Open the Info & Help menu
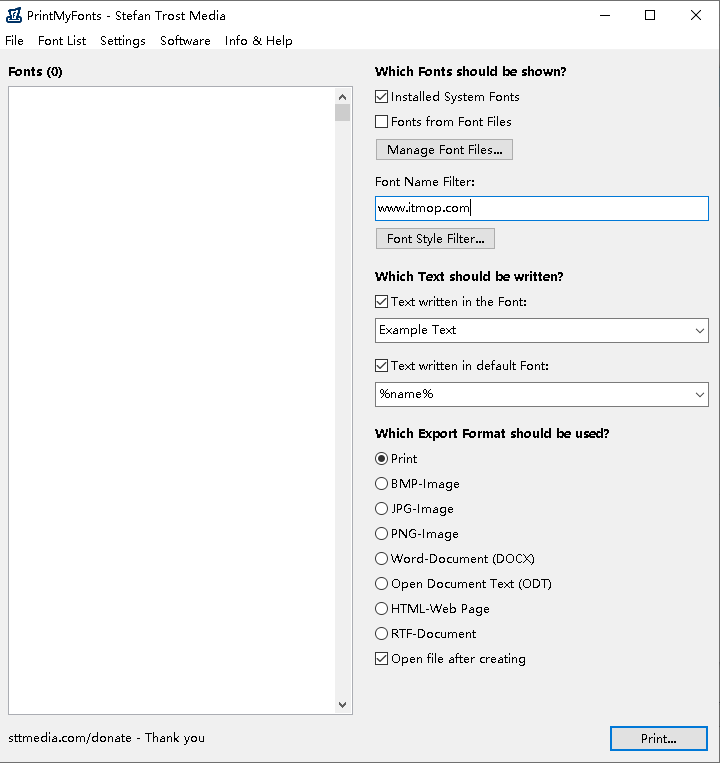 pyautogui.click(x=258, y=41)
